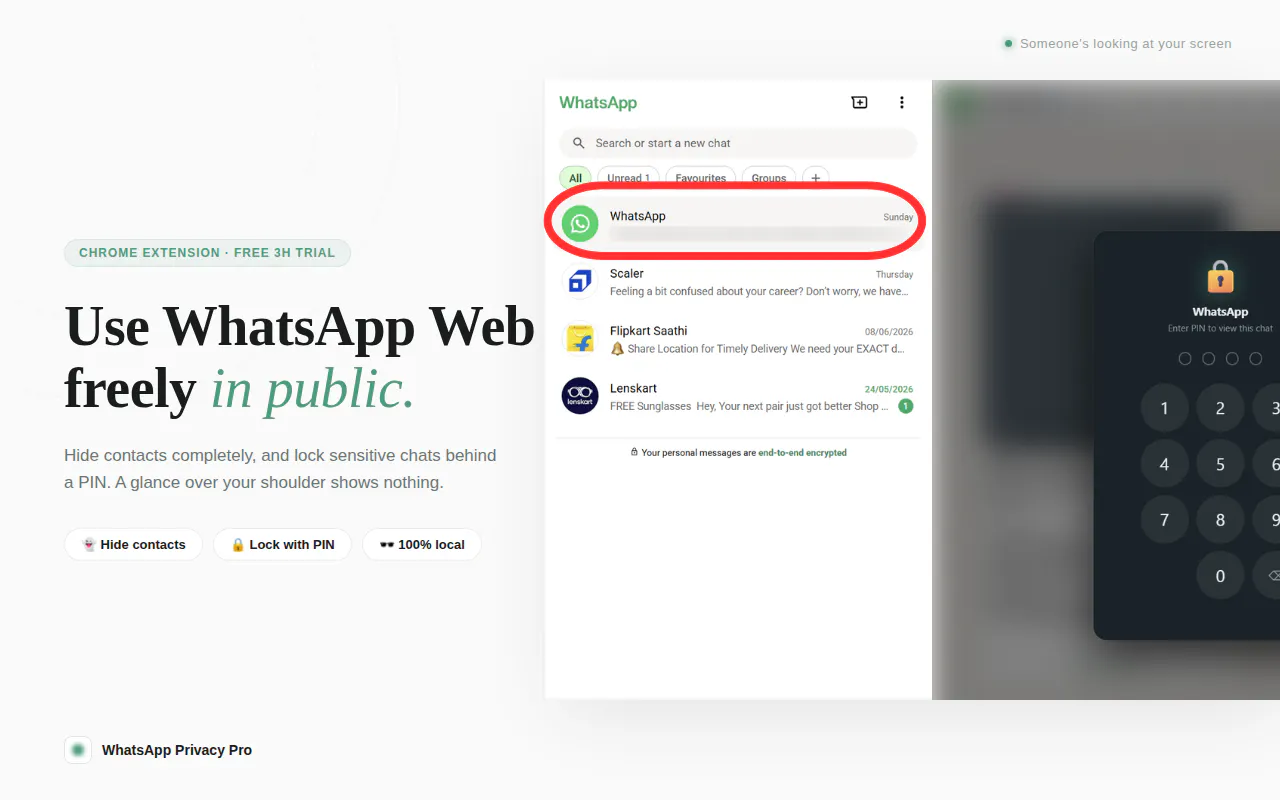Screen dimensions: 1280x800
Task: Tap keypad digit 5
Action: pyautogui.click(x=1220, y=464)
